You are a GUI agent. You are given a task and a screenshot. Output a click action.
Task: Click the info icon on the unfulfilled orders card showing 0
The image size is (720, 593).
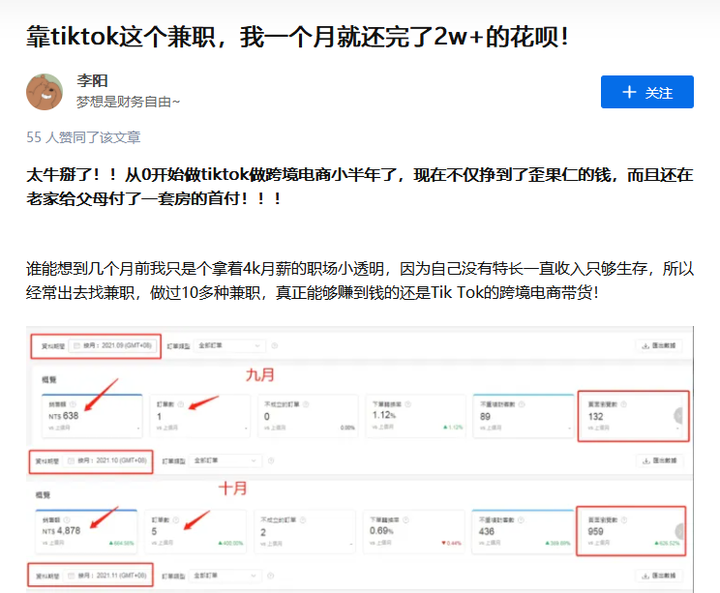pos(306,404)
